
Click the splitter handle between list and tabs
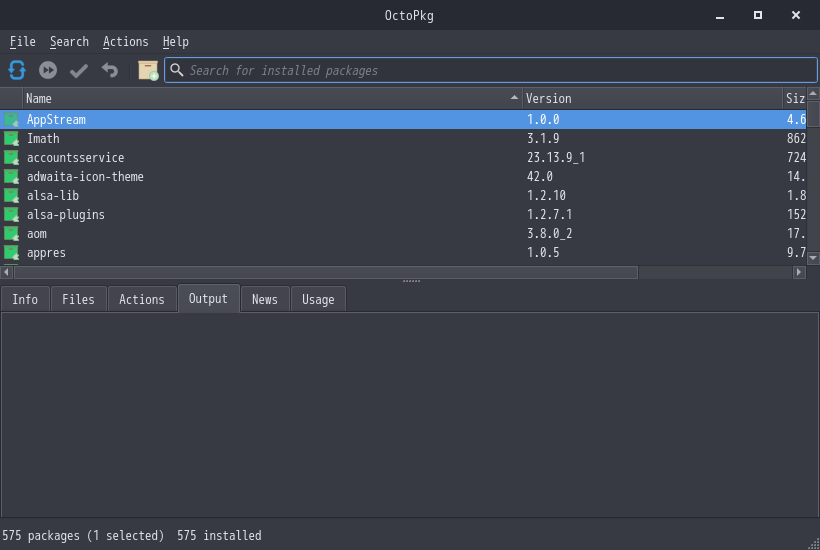tap(411, 281)
